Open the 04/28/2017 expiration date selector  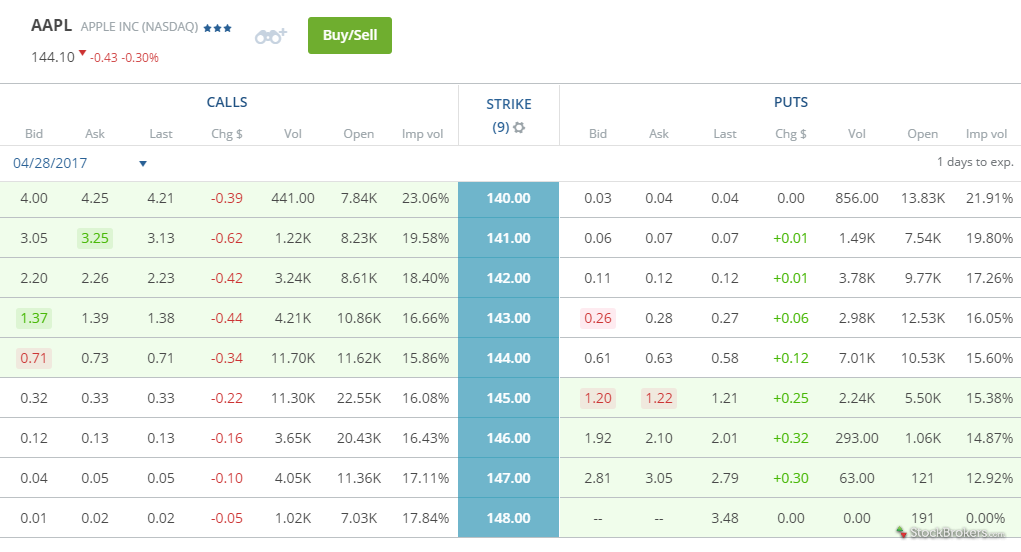tap(79, 163)
